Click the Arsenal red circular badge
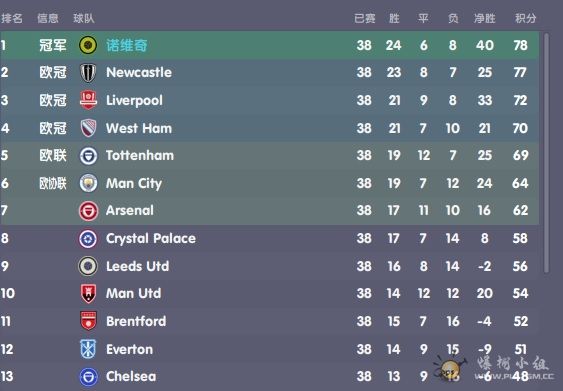The width and height of the screenshot is (563, 391). [88, 211]
